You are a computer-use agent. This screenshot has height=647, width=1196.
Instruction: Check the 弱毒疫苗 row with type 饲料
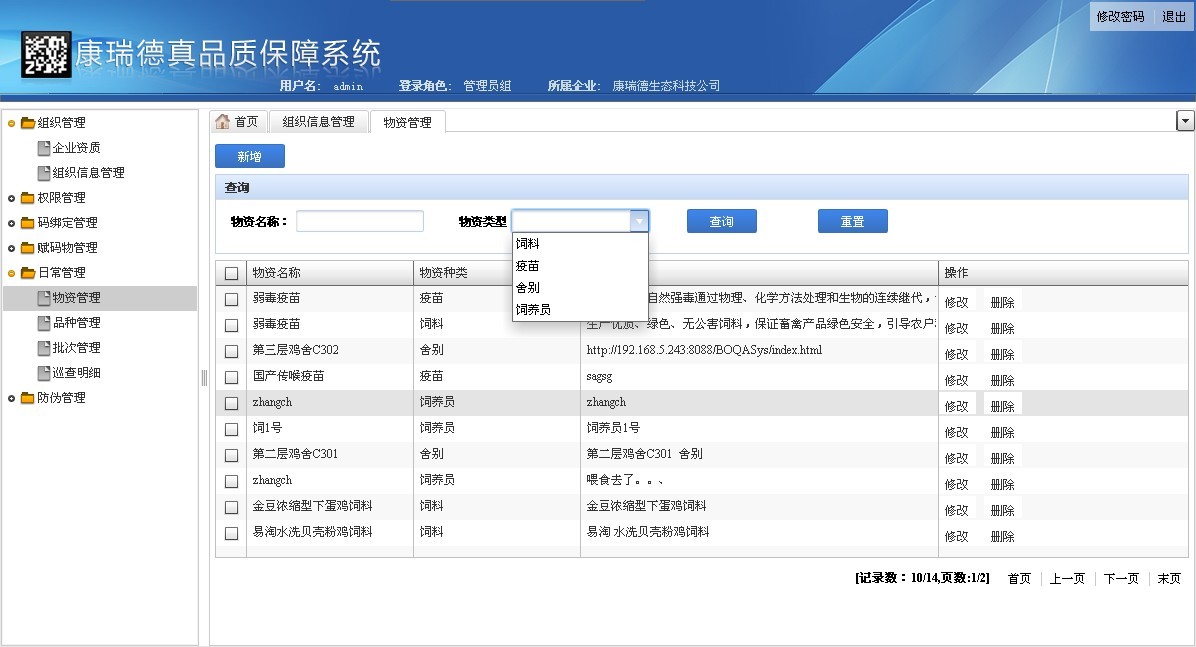(232, 326)
